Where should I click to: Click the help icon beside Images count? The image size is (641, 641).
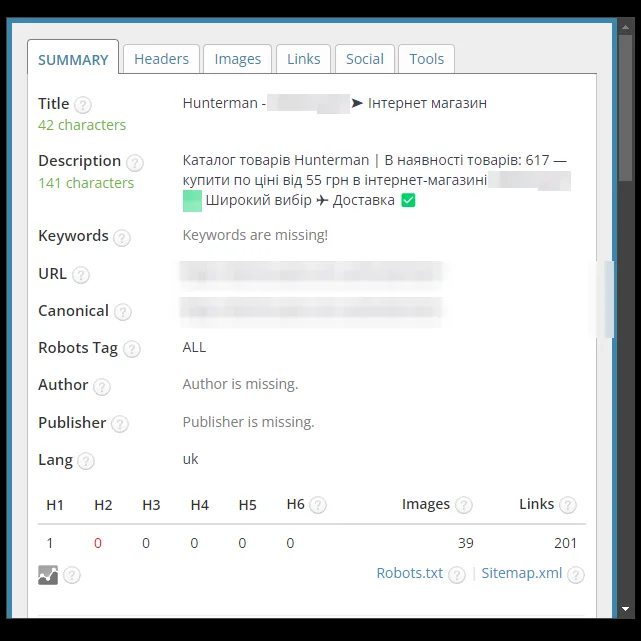(x=464, y=505)
